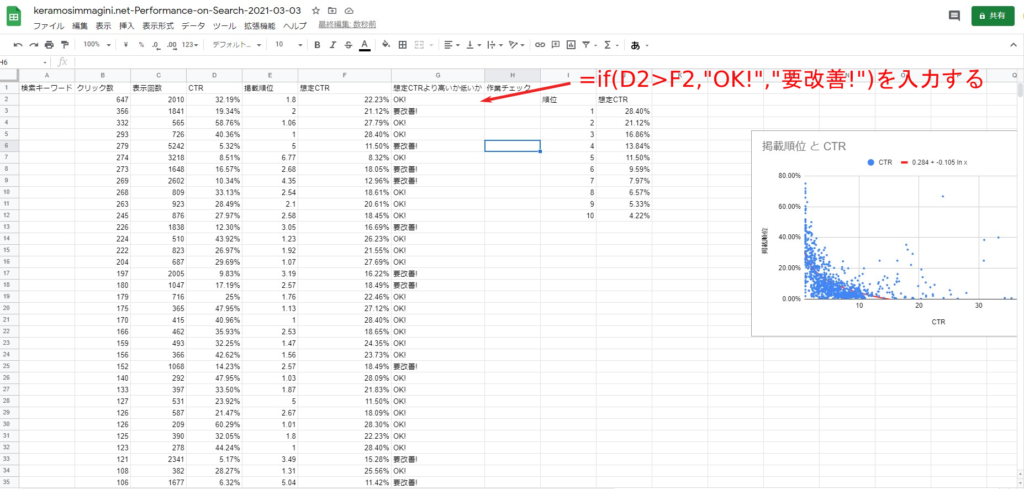The width and height of the screenshot is (1024, 489).
Task: Click the fill color bucket icon
Action: [386, 45]
